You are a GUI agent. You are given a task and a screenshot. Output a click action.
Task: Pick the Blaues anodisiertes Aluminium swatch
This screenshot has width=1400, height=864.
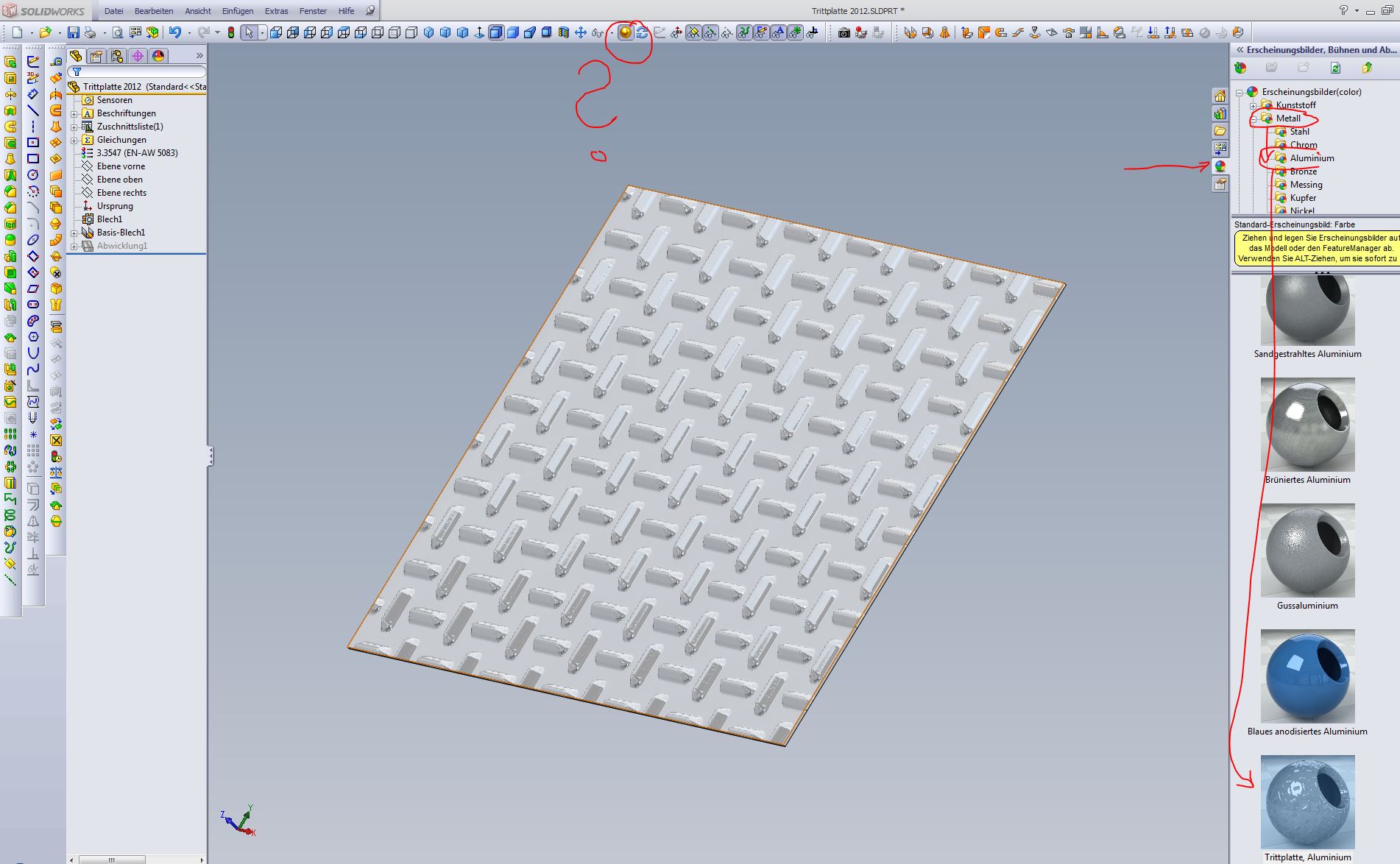[x=1307, y=676]
